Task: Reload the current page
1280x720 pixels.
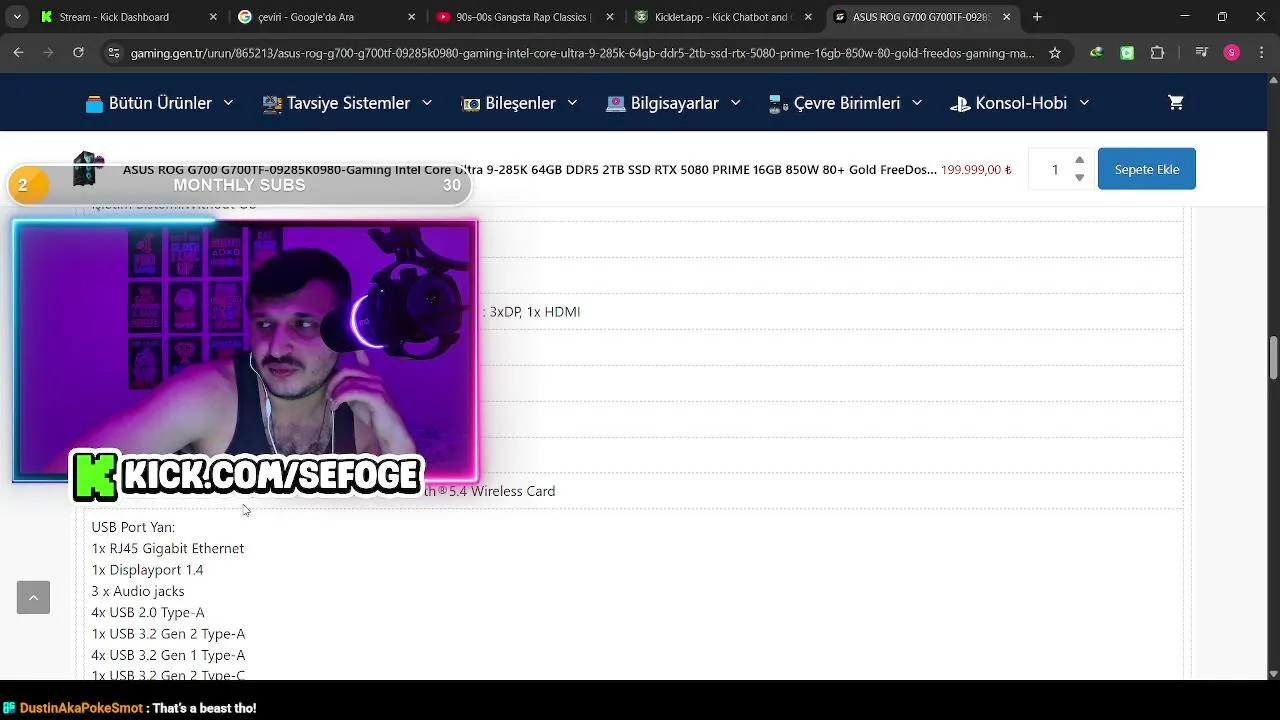Action: [x=78, y=53]
